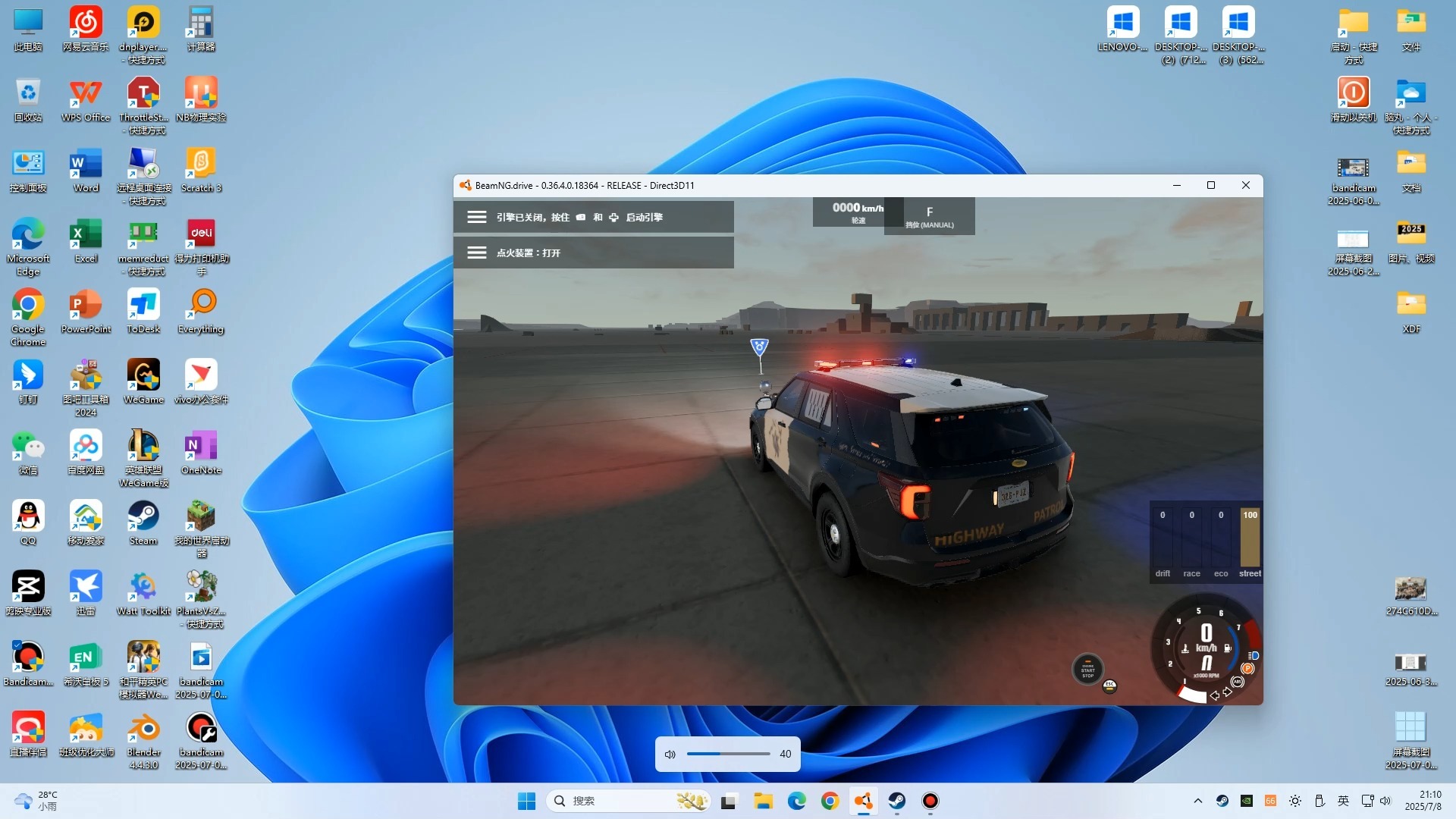Open 滑动以关机 shutdown shortcut
This screenshot has height=819, width=1456.
coord(1354,100)
